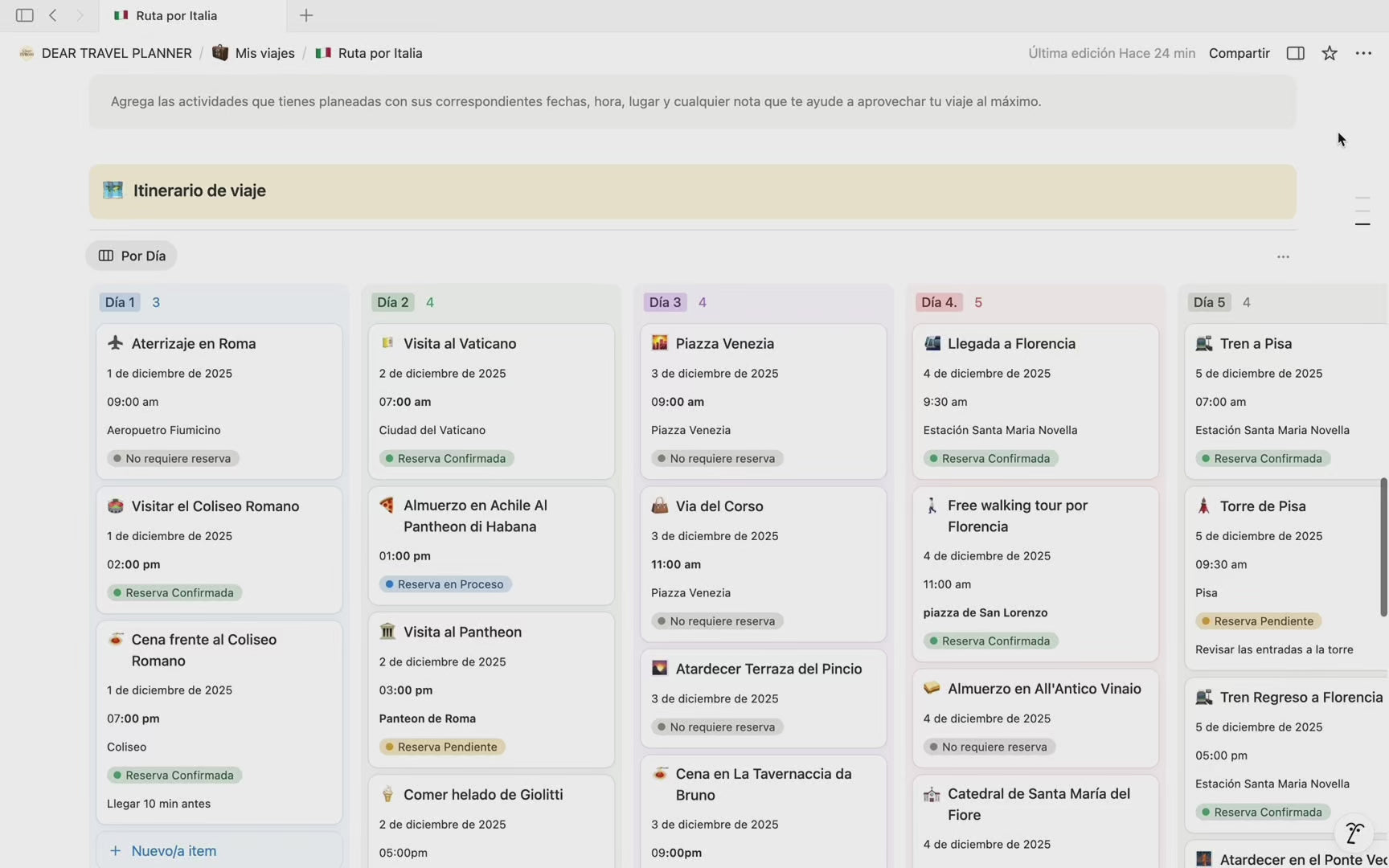Viewport: 1389px width, 868px height.
Task: Click the vertical scrollbar on right edge
Action: point(1383,547)
